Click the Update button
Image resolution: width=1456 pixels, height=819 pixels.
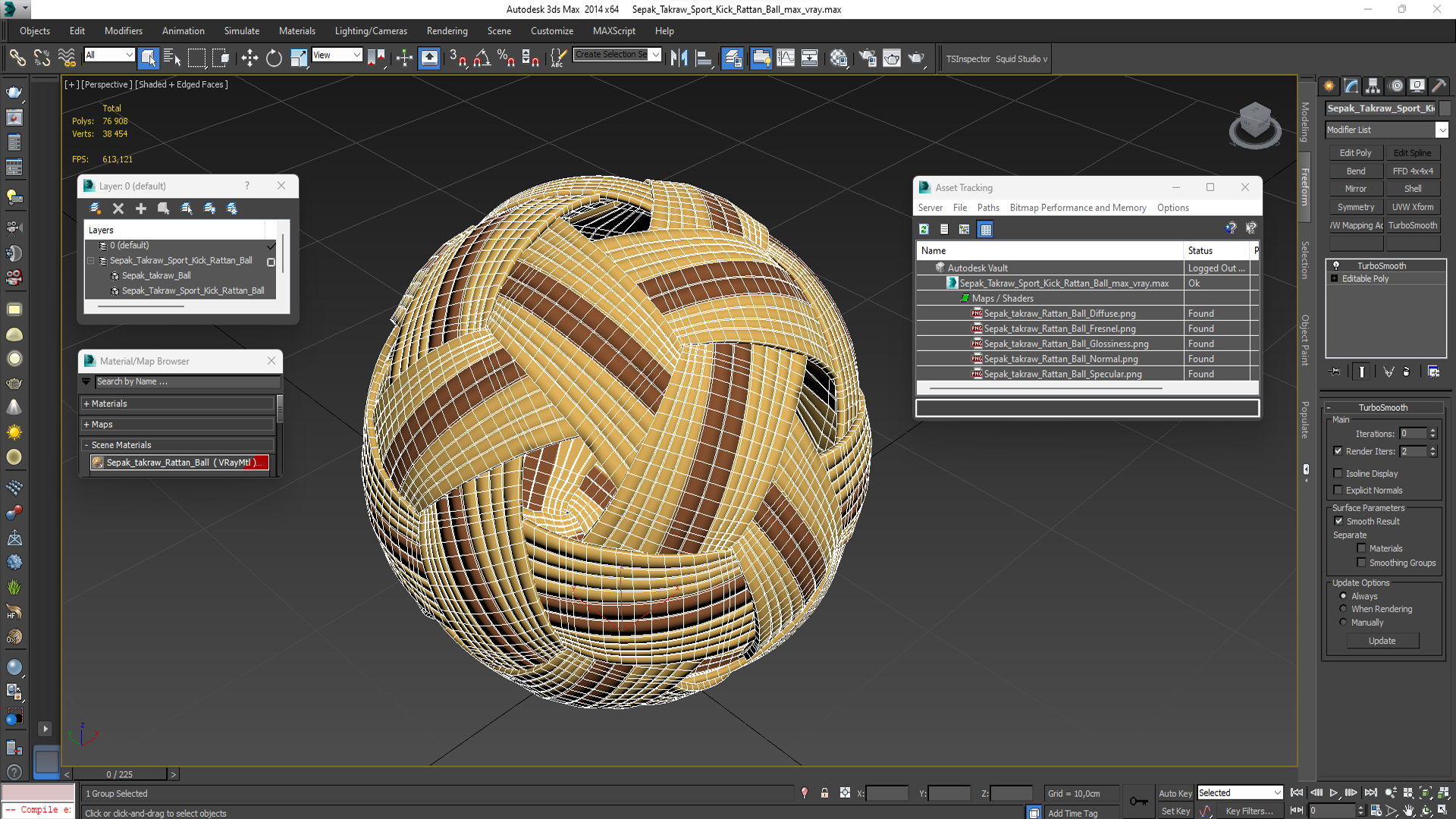coord(1382,641)
